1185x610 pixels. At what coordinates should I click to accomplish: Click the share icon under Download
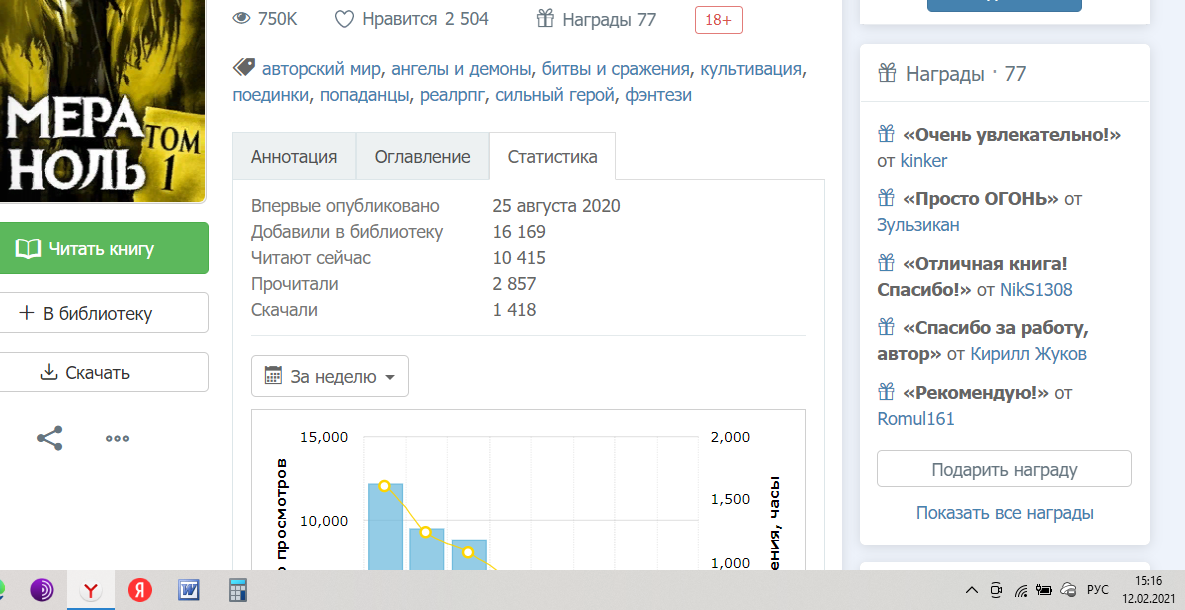pyautogui.click(x=50, y=438)
